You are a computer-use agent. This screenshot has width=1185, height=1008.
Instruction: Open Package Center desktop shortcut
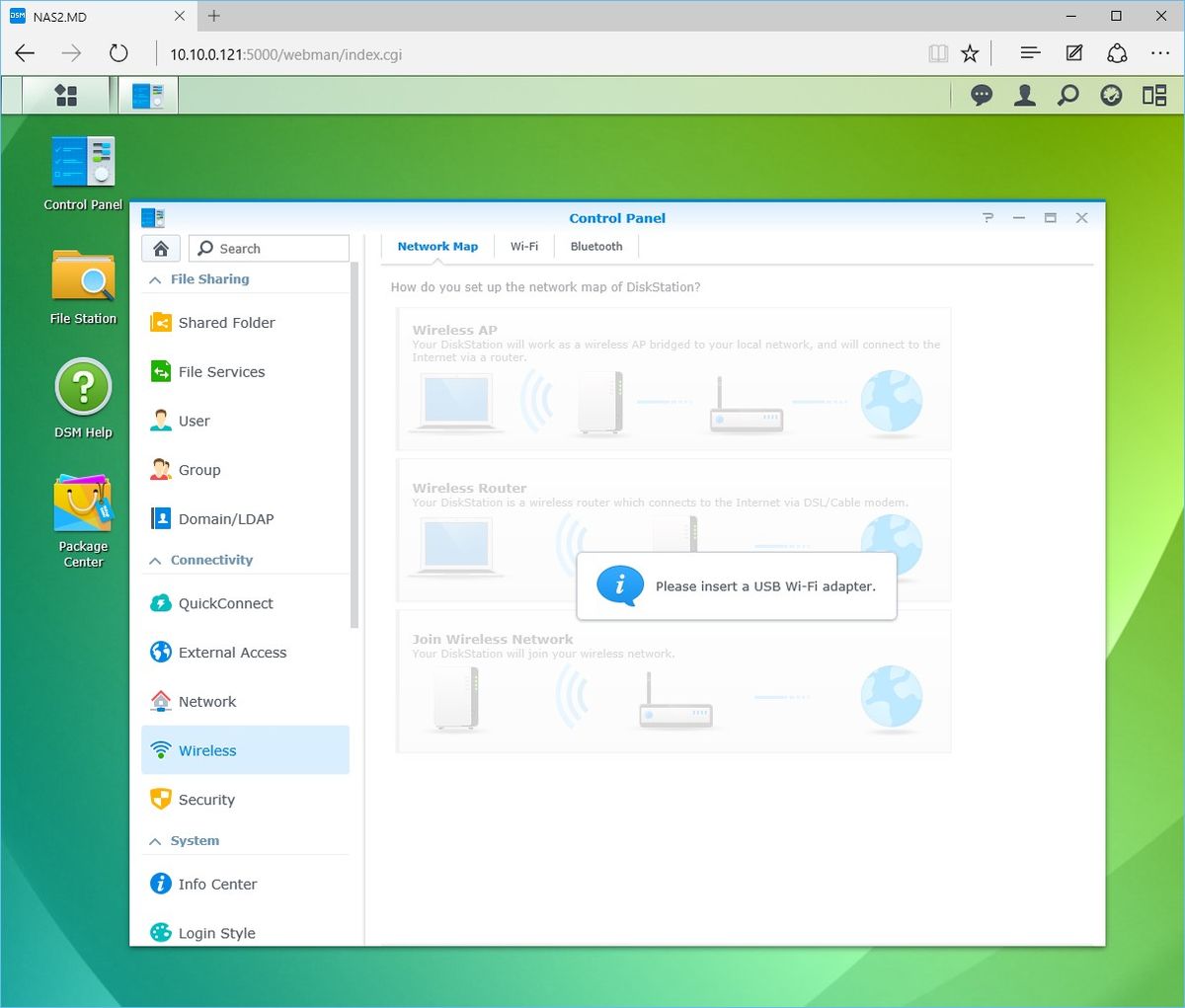83,521
